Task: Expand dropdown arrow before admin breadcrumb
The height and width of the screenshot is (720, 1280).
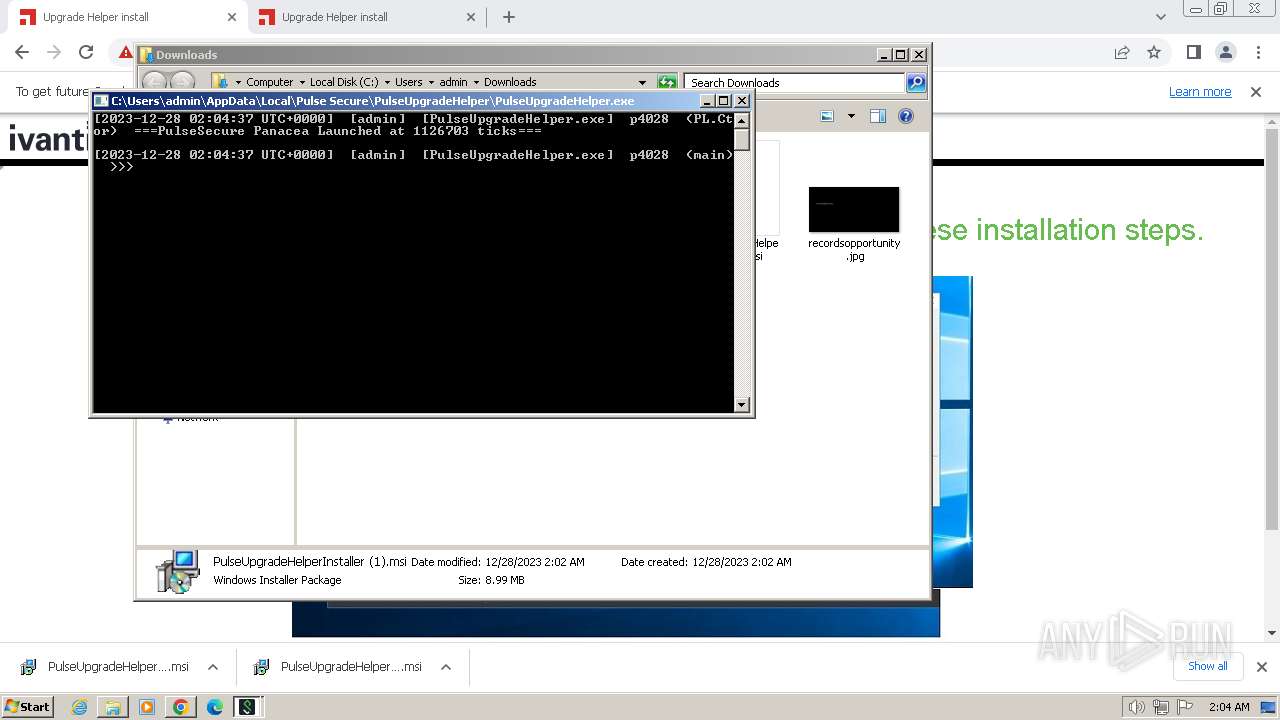Action: 431,82
